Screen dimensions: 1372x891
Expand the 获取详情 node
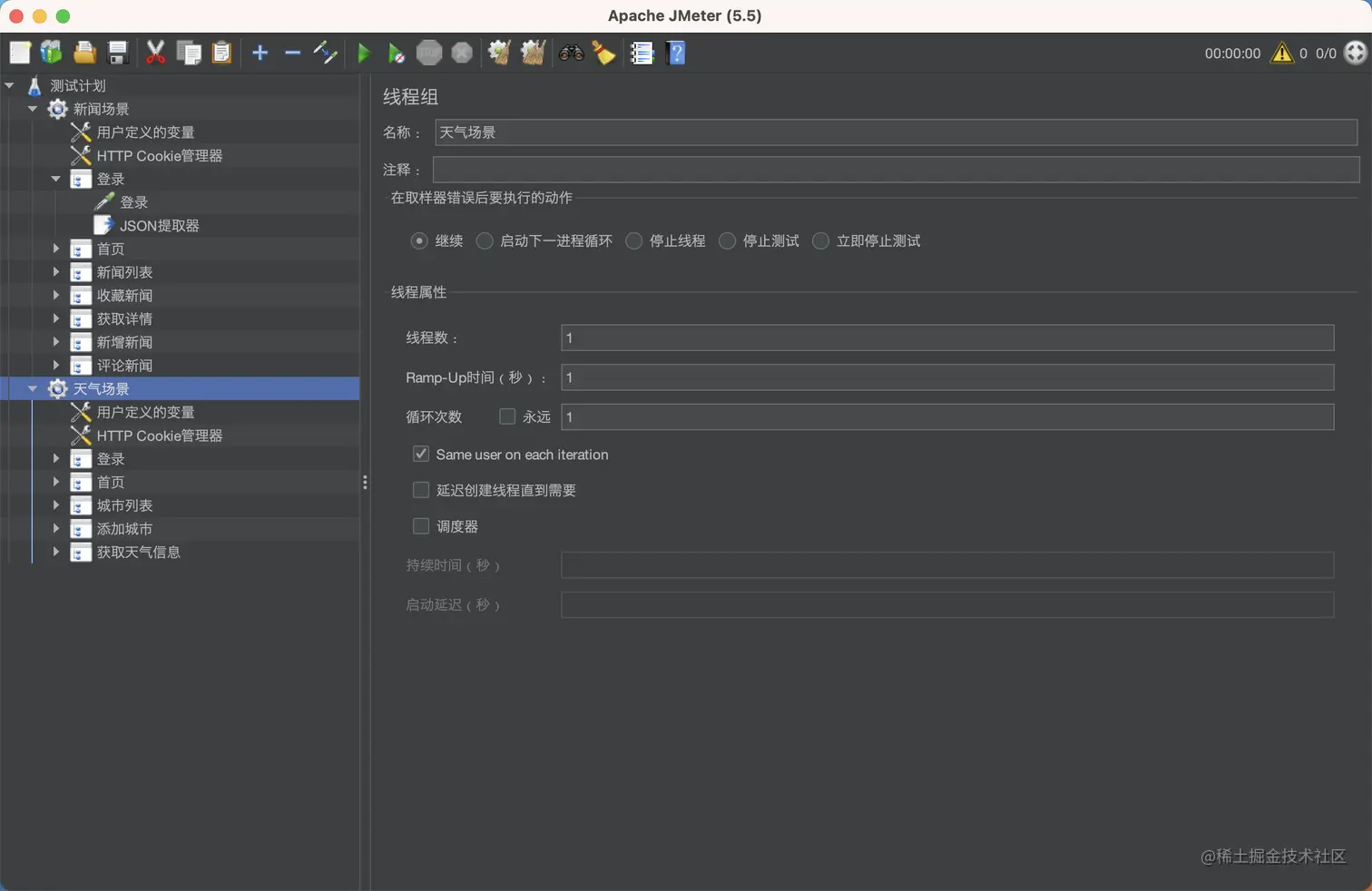click(x=56, y=318)
